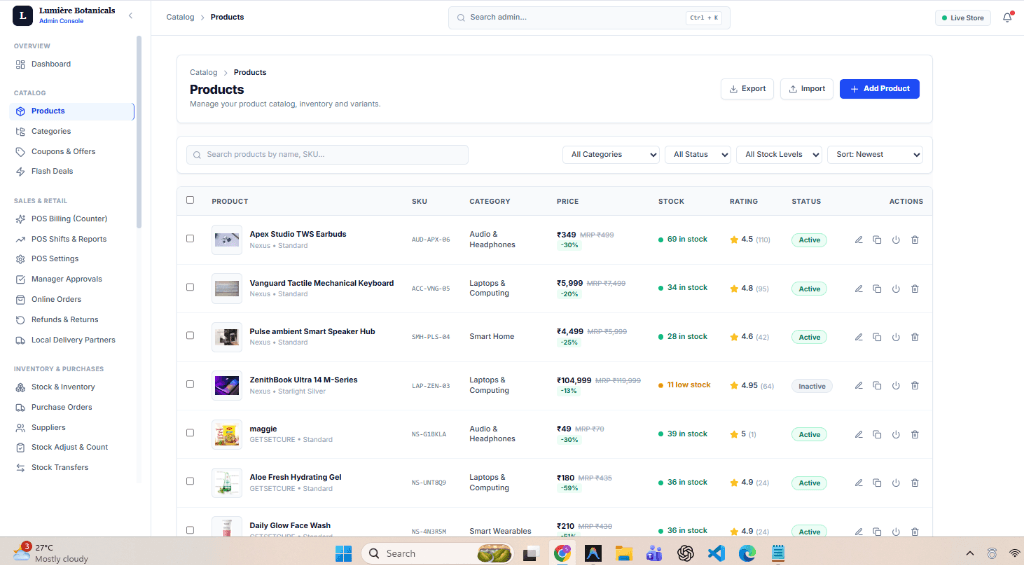Open Visual Studio Code from the taskbar
The image size is (1024, 565).
click(716, 553)
